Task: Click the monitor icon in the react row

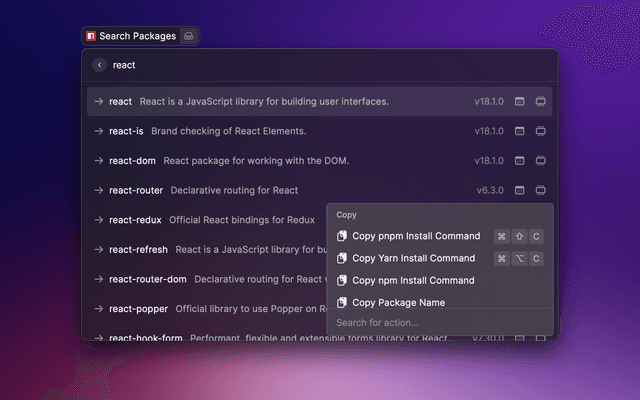Action: (540, 102)
